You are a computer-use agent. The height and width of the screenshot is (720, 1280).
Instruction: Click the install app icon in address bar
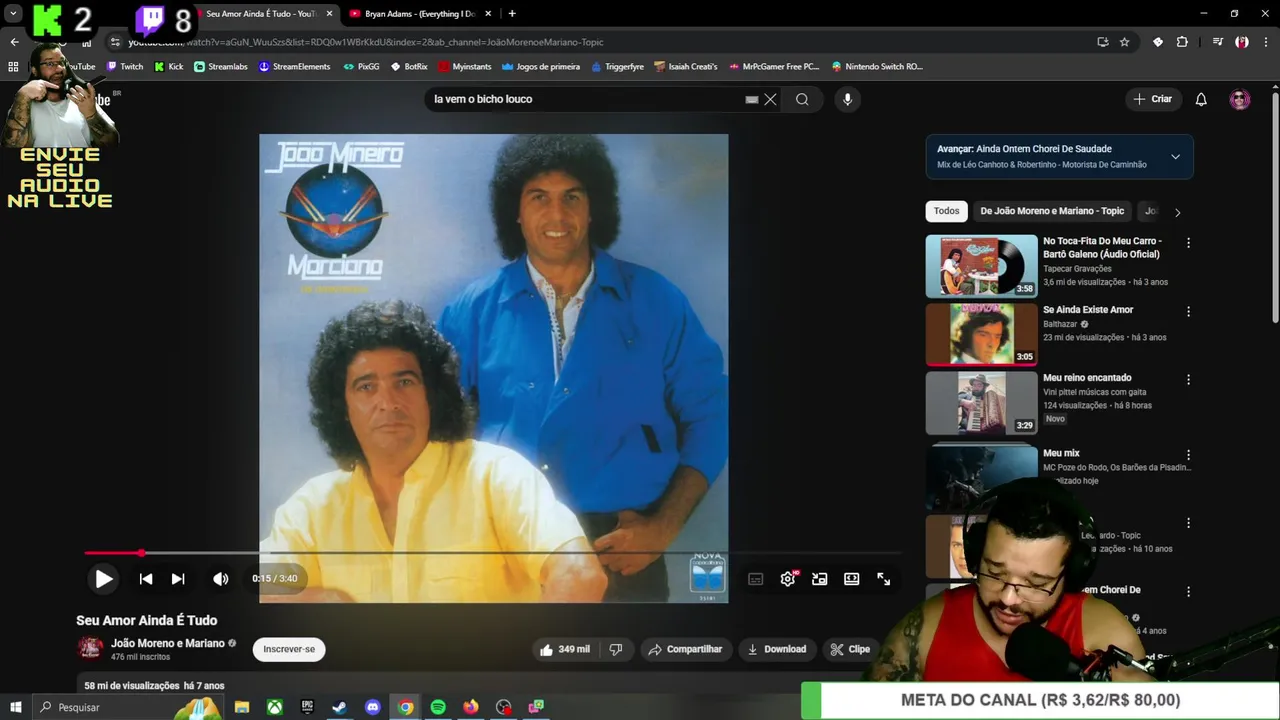click(x=1102, y=42)
